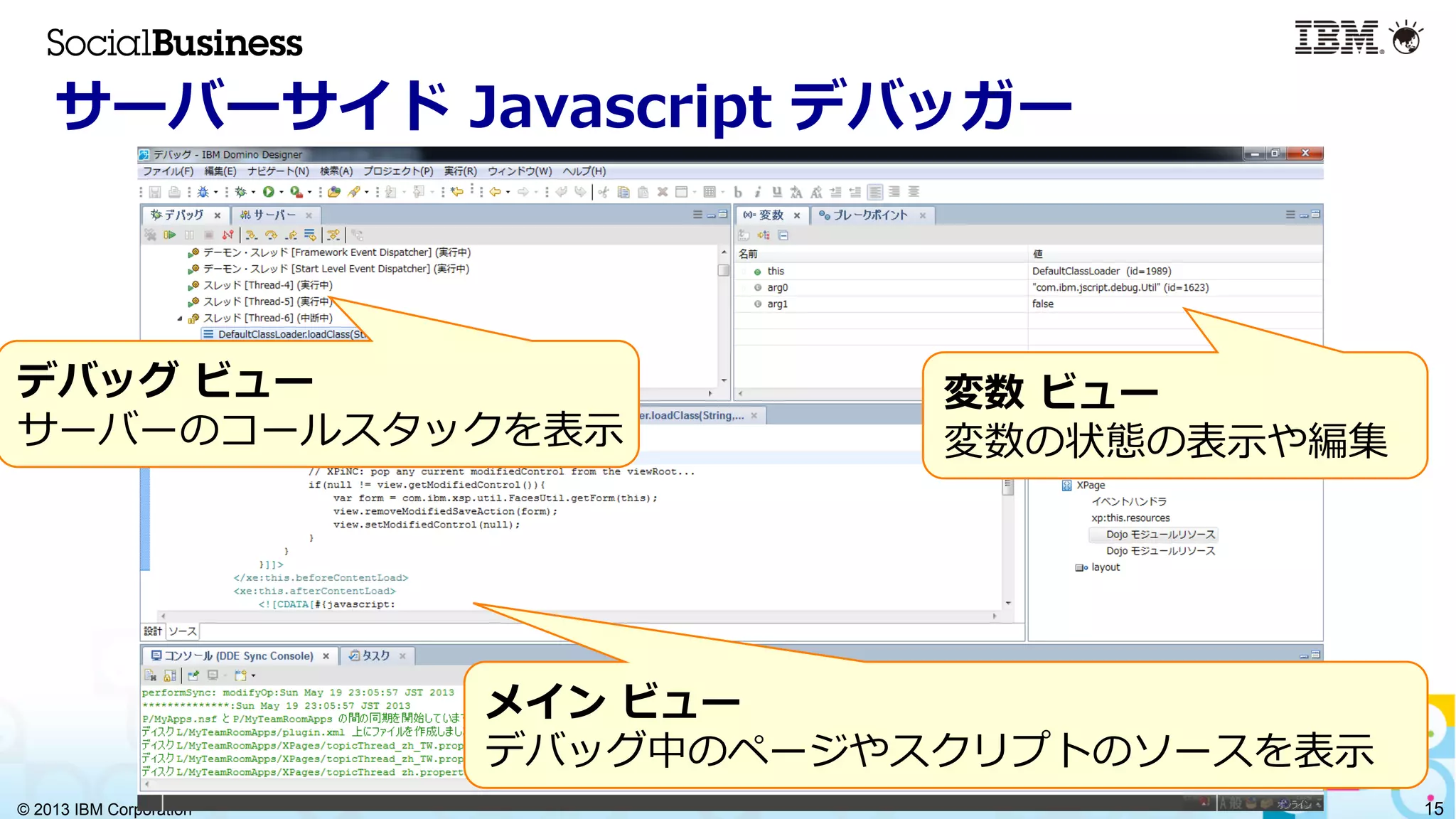Viewport: 1456px width, 819px height.
Task: Toggle the Align left paragraph icon
Action: coord(875,192)
